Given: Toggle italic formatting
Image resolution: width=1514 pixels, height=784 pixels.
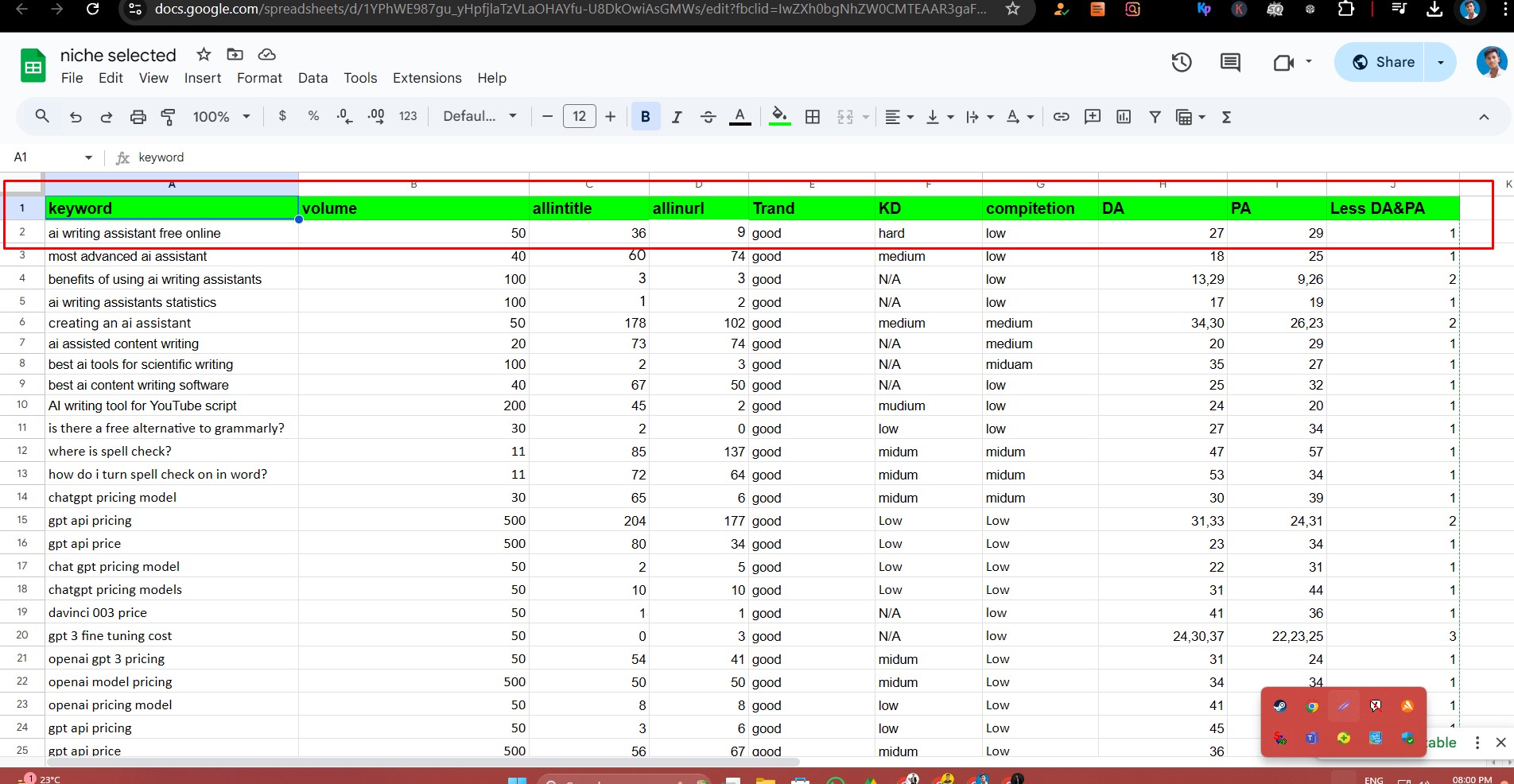Looking at the screenshot, I should [x=677, y=117].
